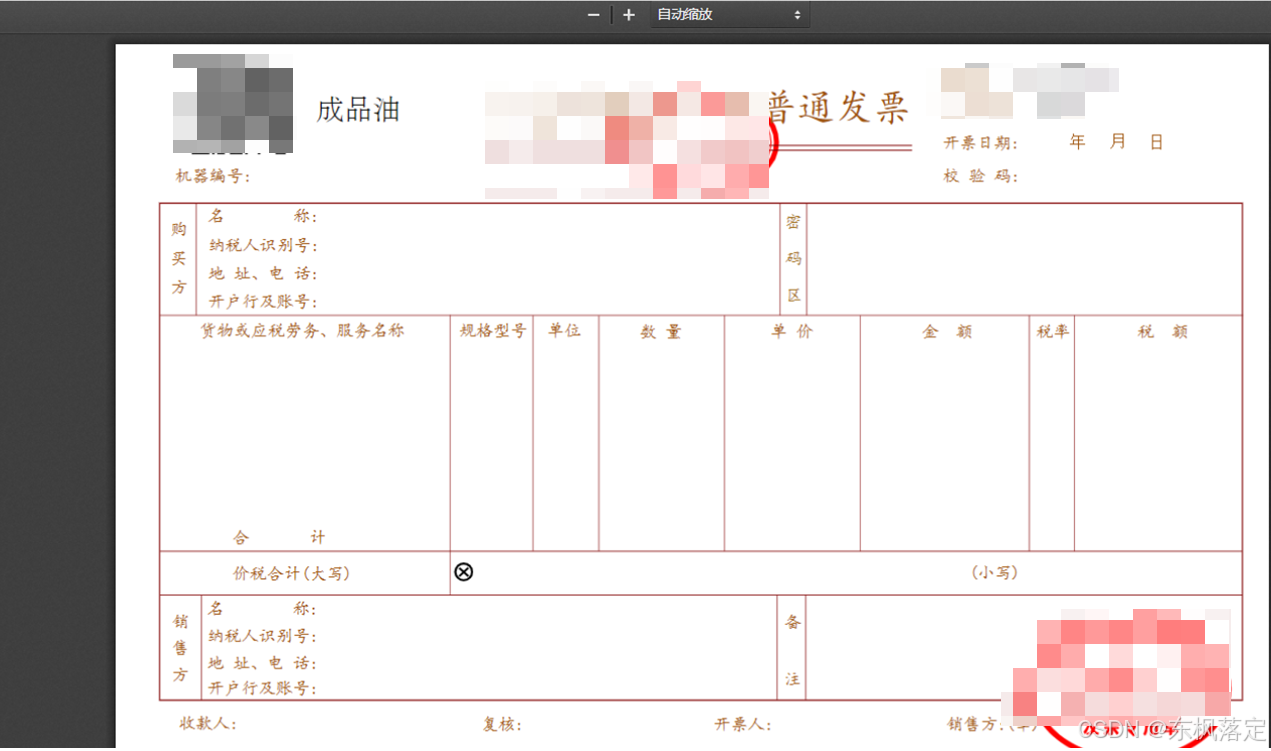Screen dimensions: 1271x751
Task: Click the 备注 label
Action: pos(792,650)
